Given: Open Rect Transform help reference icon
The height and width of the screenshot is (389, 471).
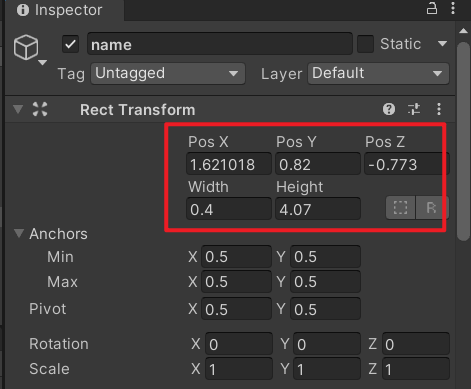Looking at the screenshot, I should pyautogui.click(x=389, y=109).
